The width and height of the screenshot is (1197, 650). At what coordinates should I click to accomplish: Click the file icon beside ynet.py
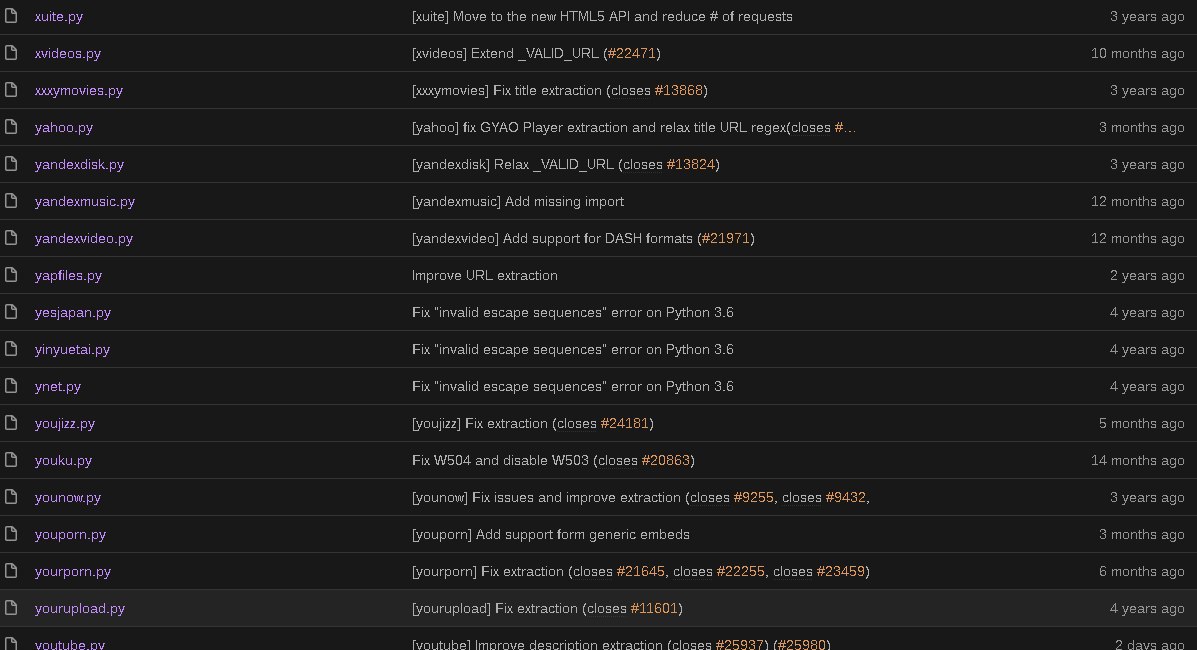[11, 386]
